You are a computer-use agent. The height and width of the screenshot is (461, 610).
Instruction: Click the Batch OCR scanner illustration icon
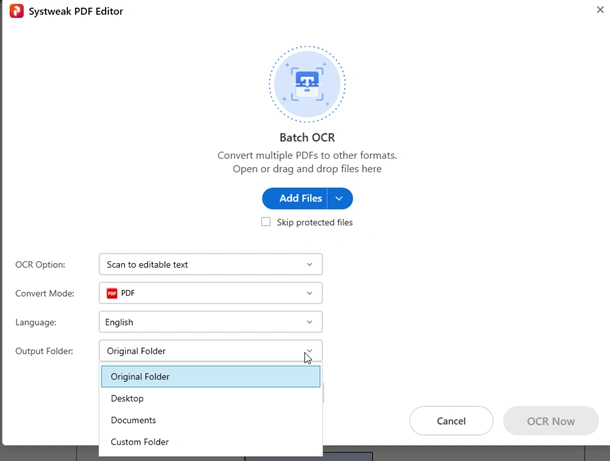(307, 84)
